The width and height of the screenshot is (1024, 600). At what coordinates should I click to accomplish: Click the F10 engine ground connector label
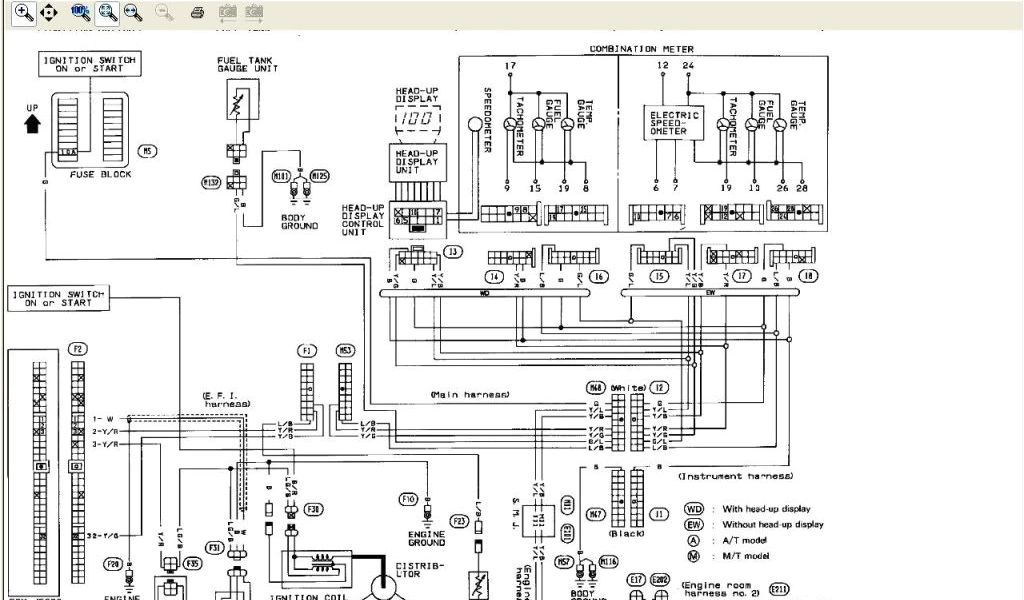pos(408,498)
